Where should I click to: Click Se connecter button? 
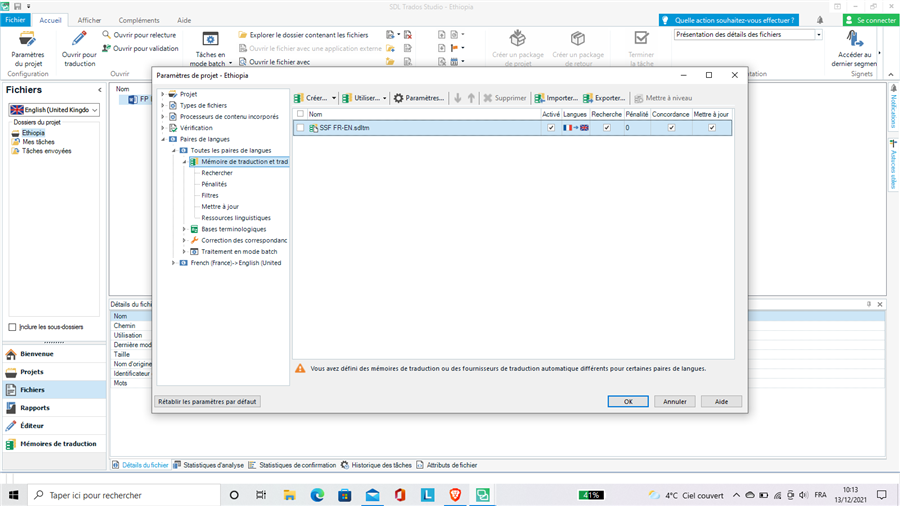[870, 20]
